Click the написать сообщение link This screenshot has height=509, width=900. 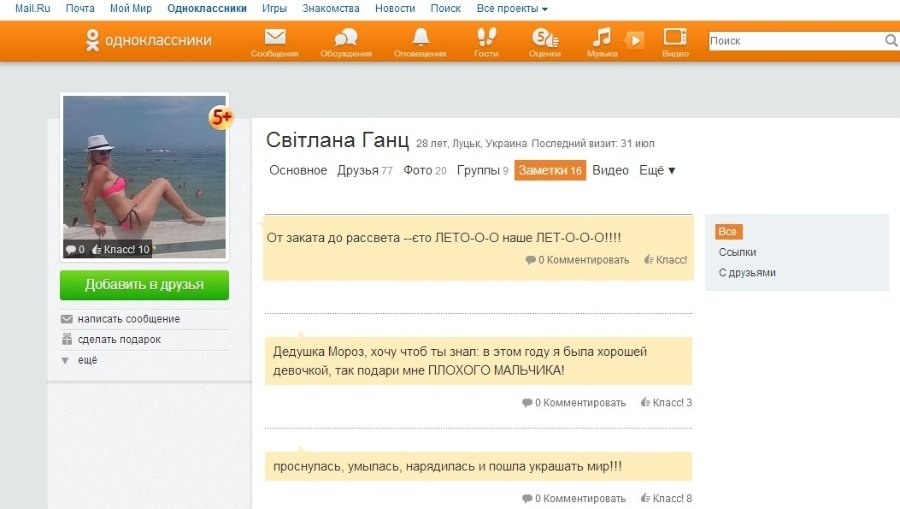point(128,319)
